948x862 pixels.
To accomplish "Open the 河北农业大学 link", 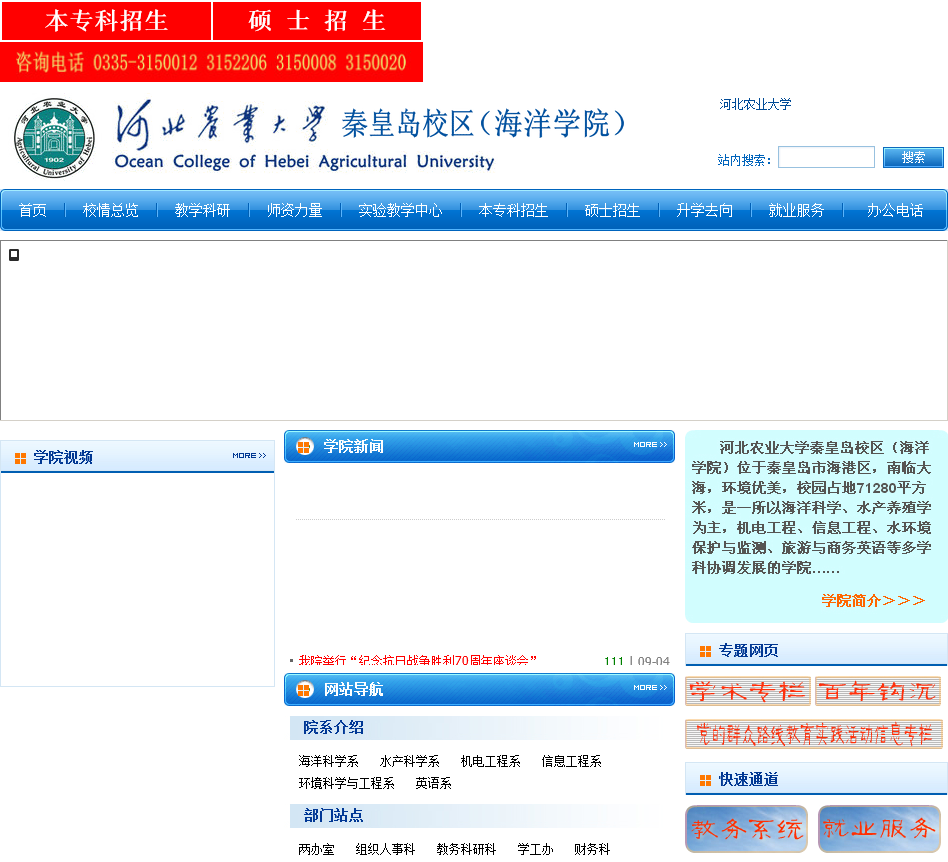I will point(755,105).
